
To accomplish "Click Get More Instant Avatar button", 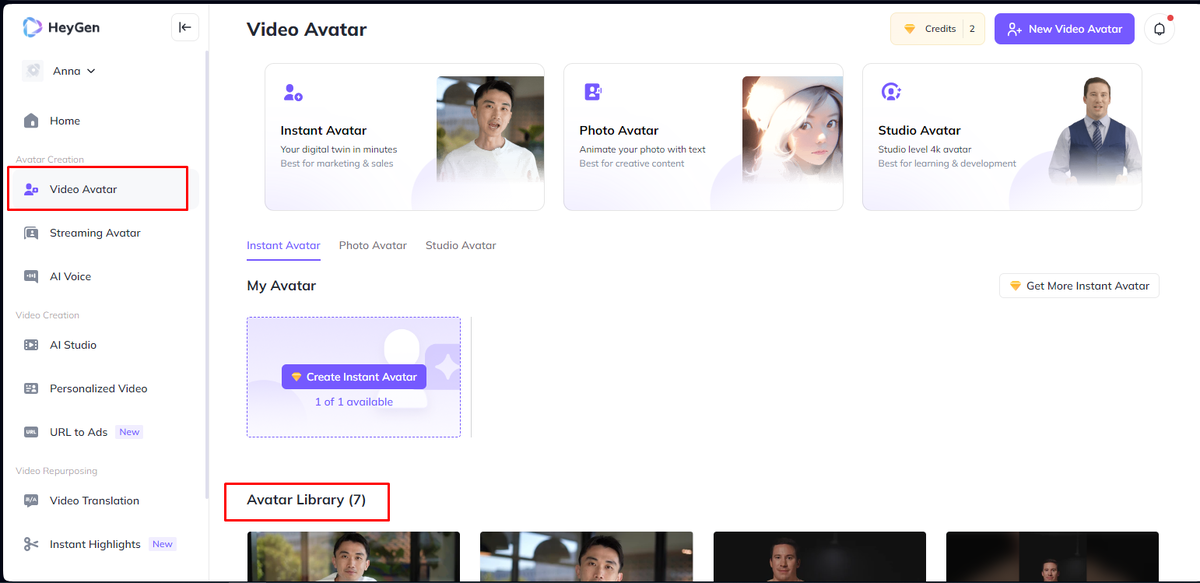I will coord(1079,286).
